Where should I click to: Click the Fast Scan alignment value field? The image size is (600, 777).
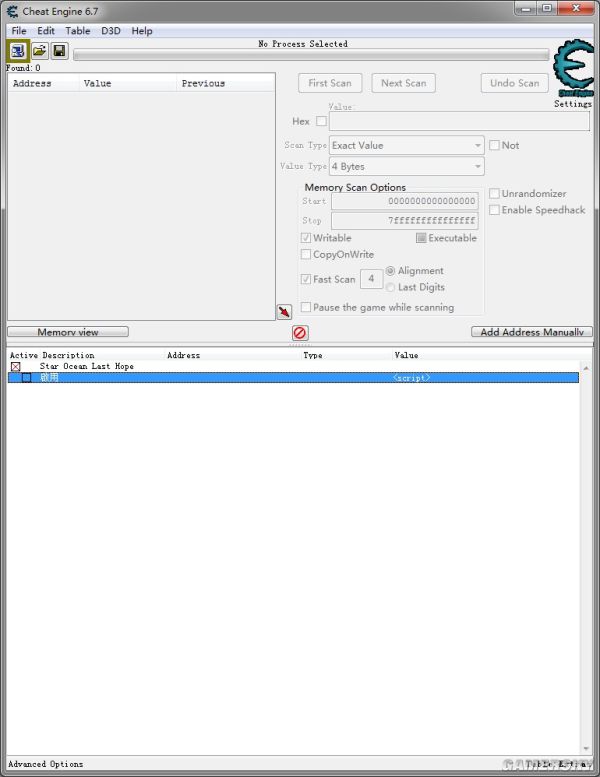click(371, 279)
